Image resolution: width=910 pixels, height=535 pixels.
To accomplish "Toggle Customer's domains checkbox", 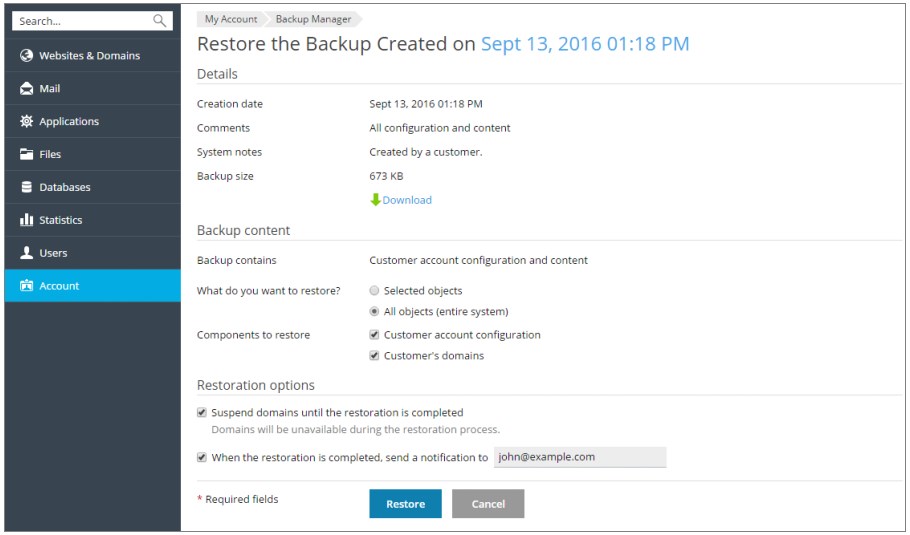I will click(x=374, y=355).
